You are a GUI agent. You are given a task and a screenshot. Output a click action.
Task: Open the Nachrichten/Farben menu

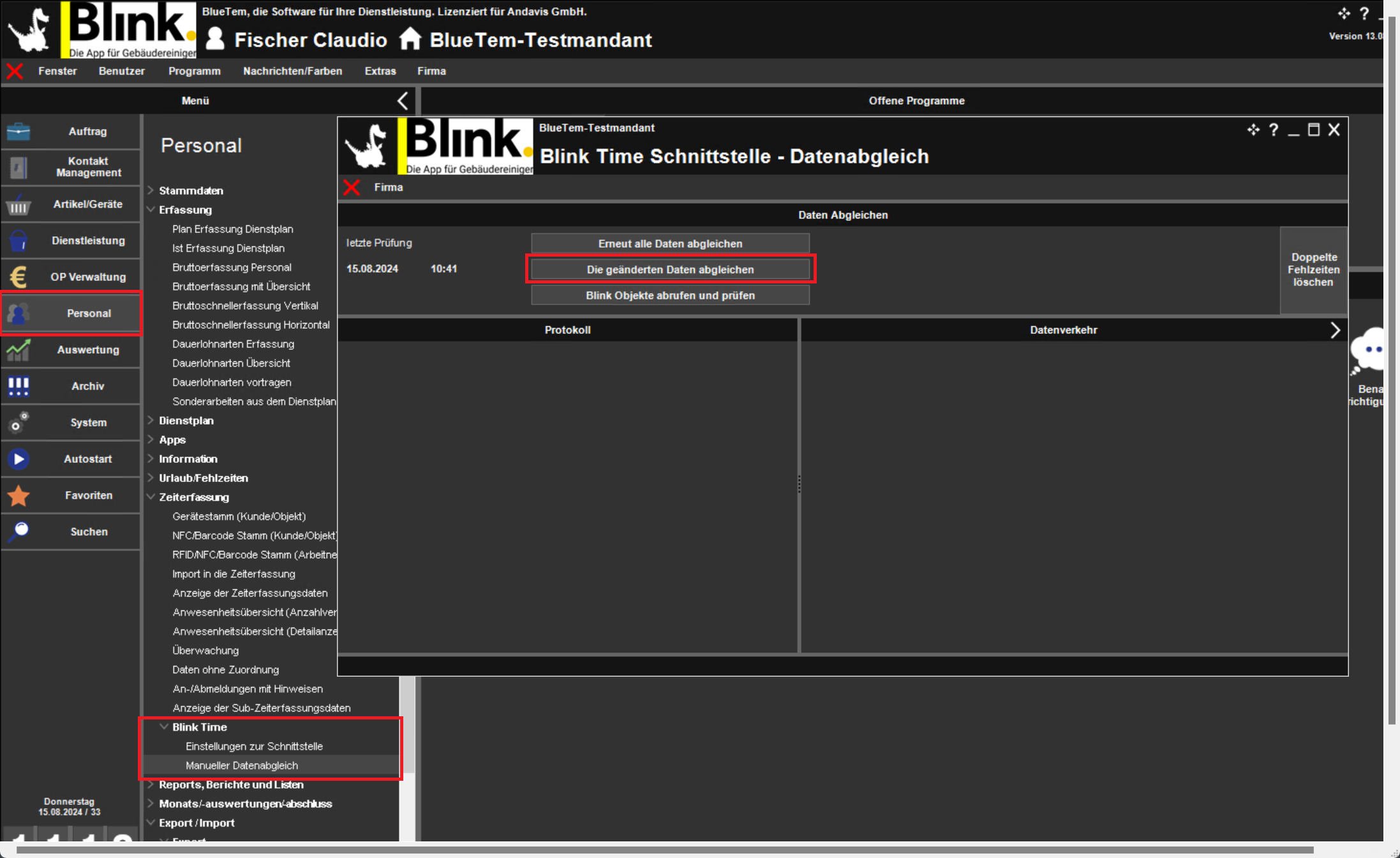click(292, 71)
